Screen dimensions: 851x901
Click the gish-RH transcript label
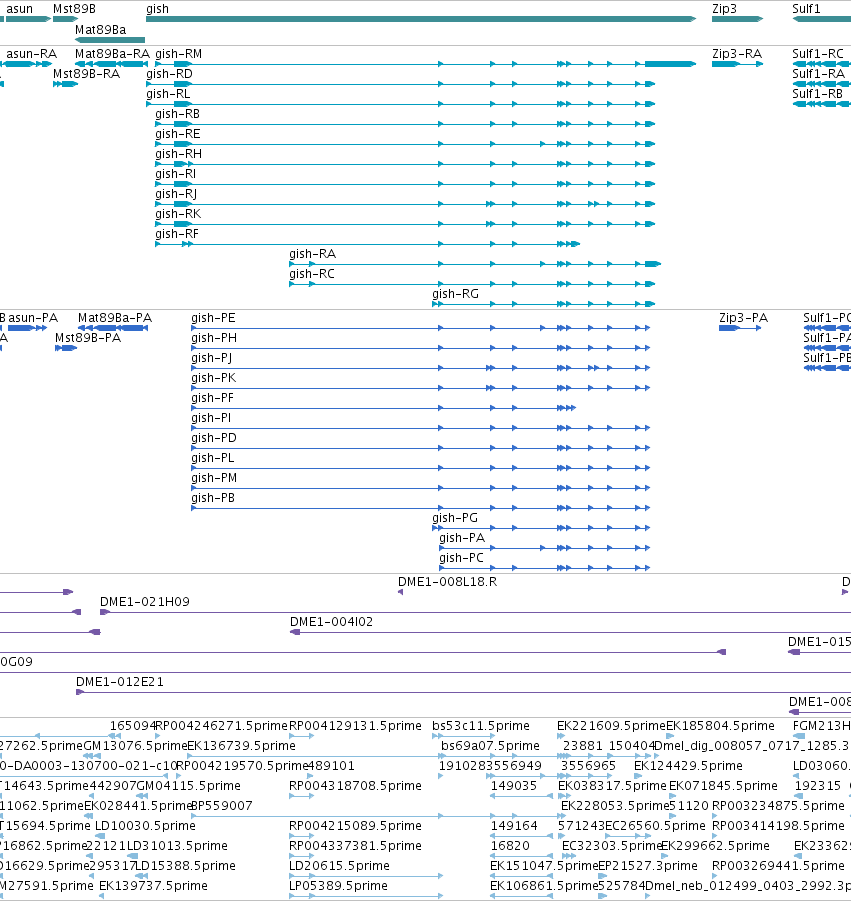179,154
